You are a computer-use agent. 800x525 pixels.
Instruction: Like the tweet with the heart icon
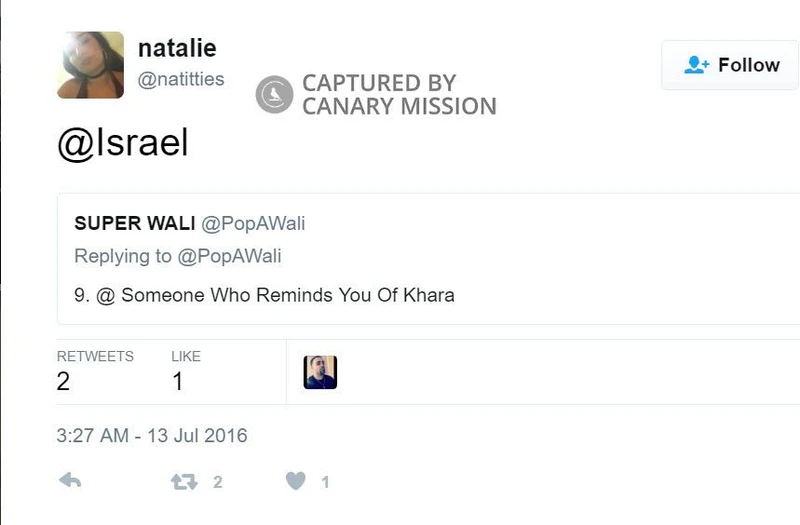pos(295,482)
